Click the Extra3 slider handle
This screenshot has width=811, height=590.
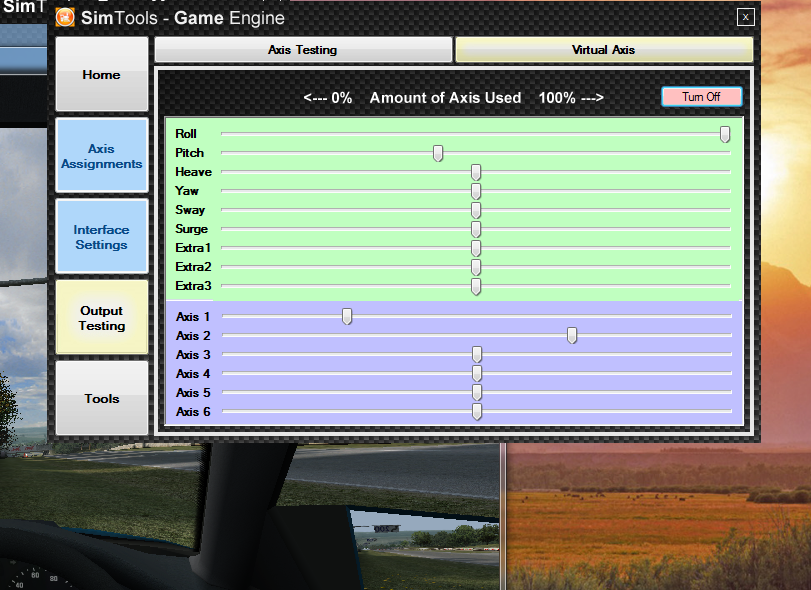476,286
